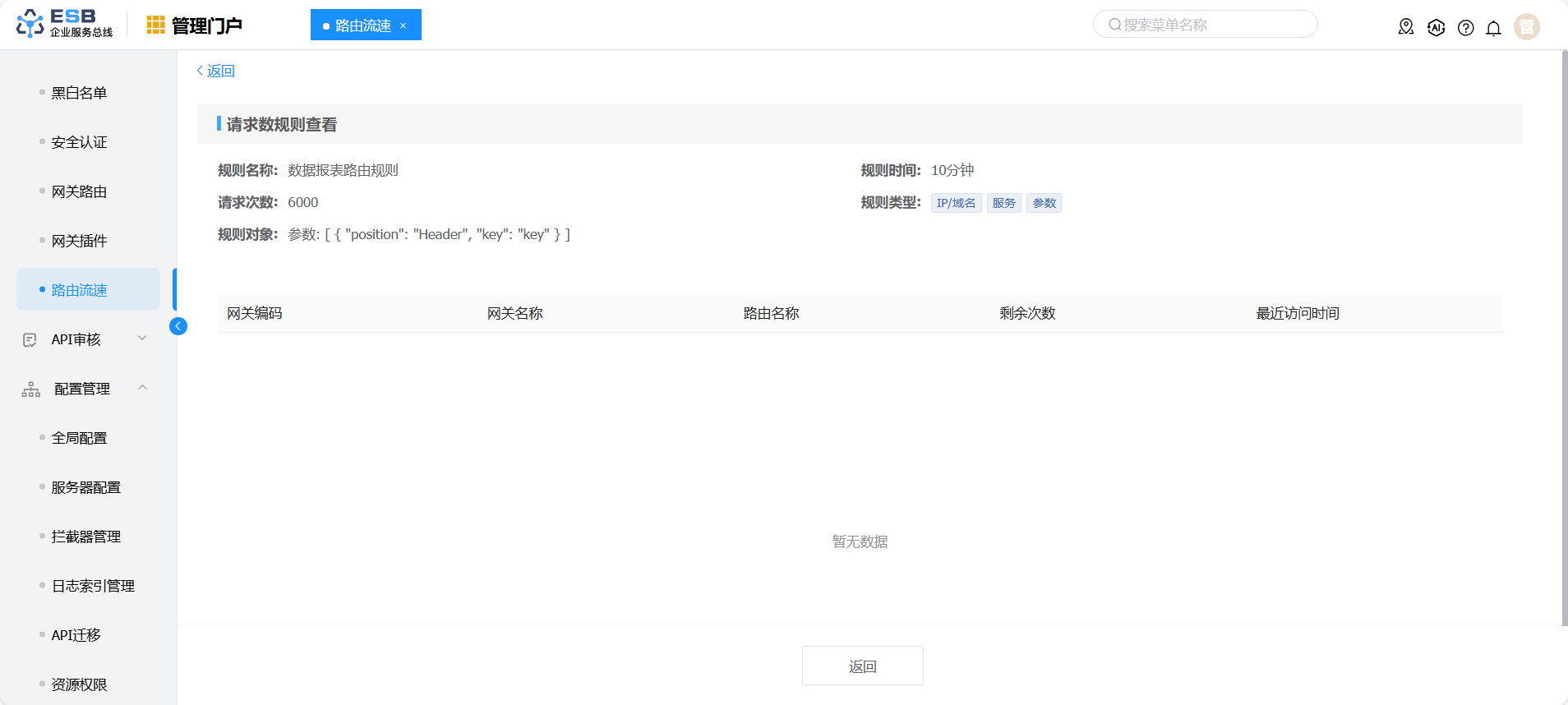Open the help question mark icon
Screen dimensions: 1568x705
1465,28
